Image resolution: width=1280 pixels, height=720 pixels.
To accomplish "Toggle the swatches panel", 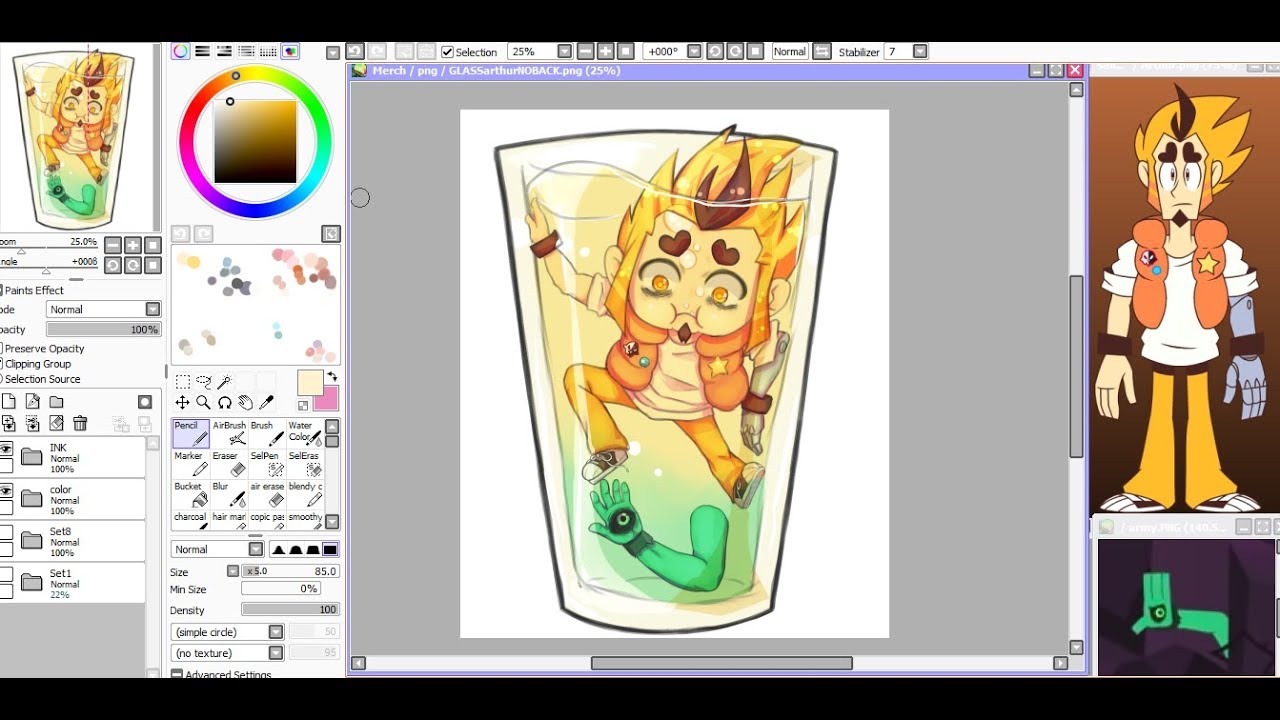I will 268,52.
